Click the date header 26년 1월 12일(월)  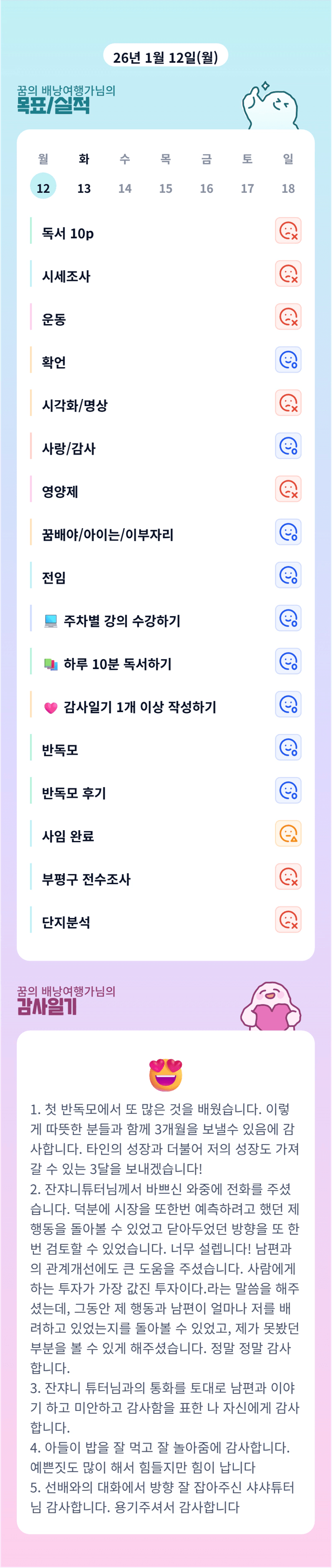pos(165,57)
